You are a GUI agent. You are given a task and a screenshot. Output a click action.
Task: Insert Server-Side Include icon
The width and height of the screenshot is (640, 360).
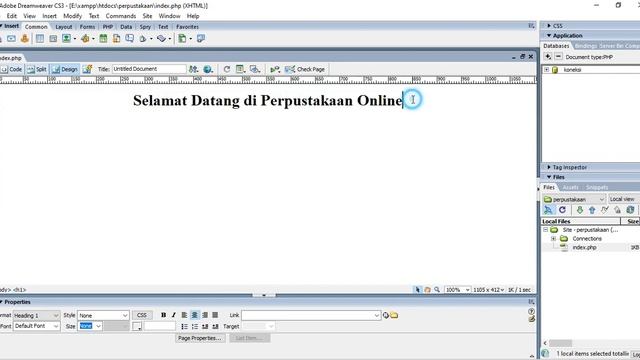pyautogui.click(x=116, y=39)
